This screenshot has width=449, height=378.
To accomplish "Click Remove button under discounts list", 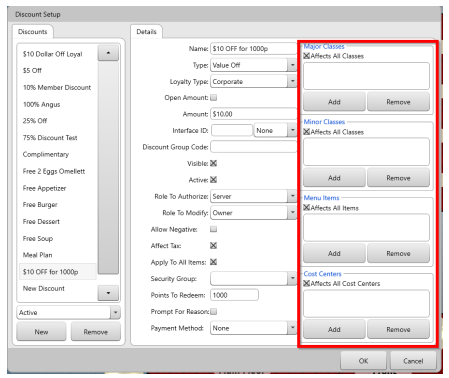I will click(96, 332).
